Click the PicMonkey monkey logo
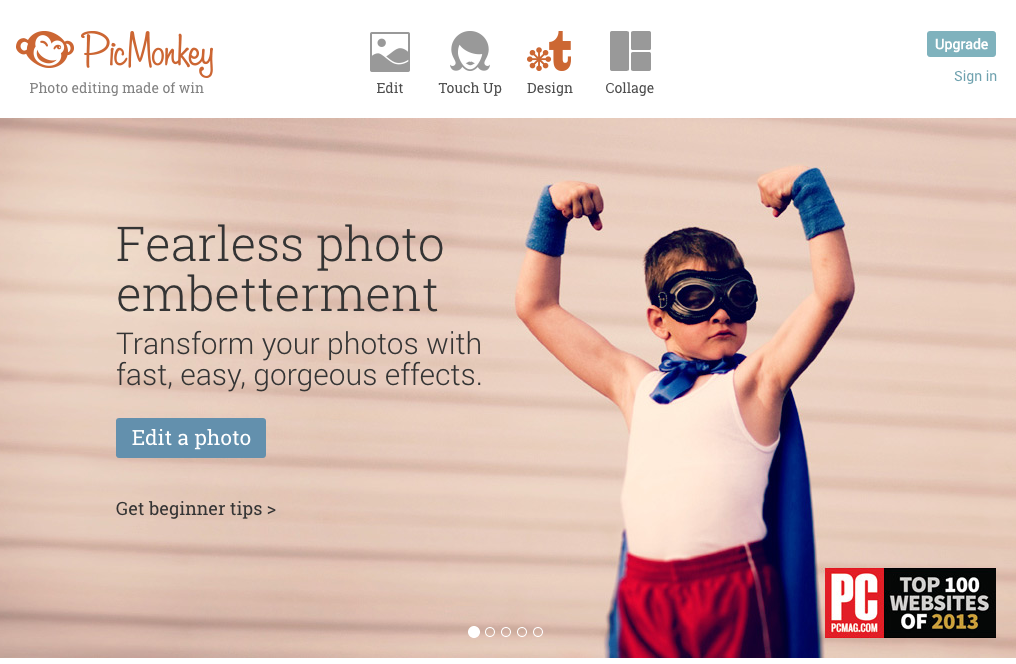 45,49
